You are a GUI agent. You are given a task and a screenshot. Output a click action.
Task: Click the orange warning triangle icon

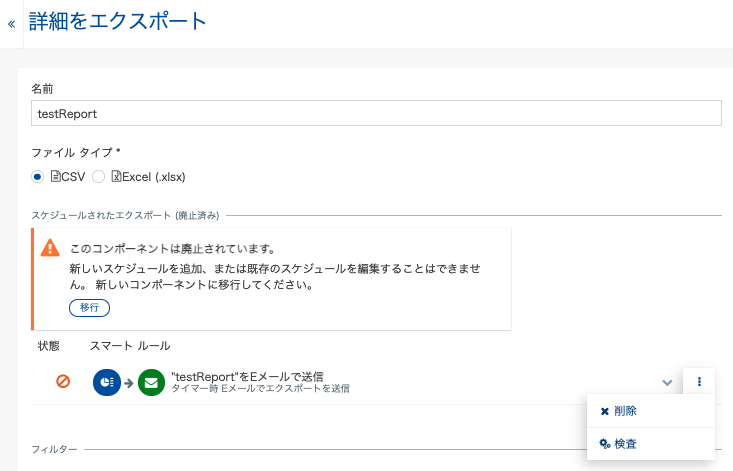(50, 248)
